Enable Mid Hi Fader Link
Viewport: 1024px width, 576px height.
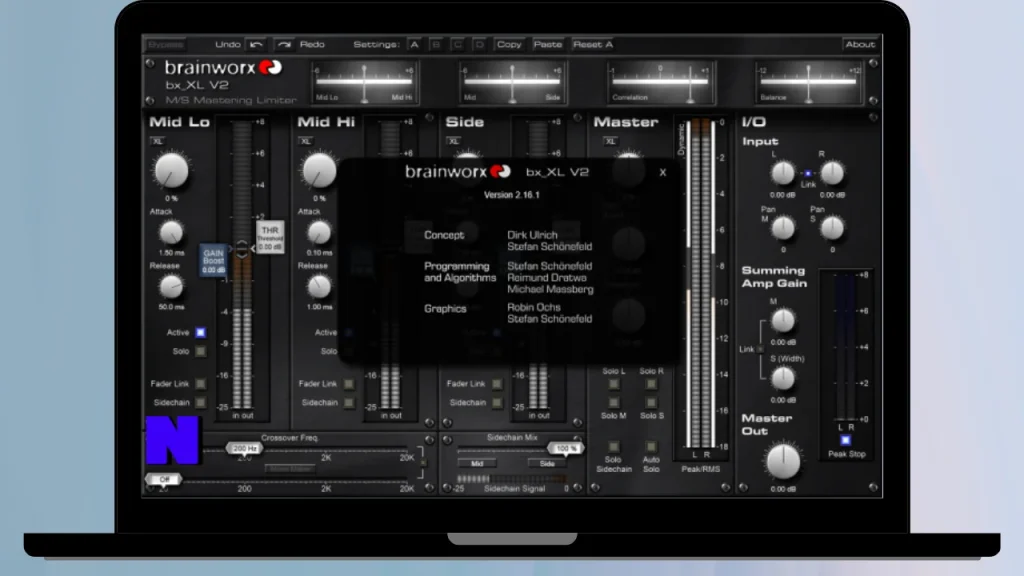tap(349, 384)
